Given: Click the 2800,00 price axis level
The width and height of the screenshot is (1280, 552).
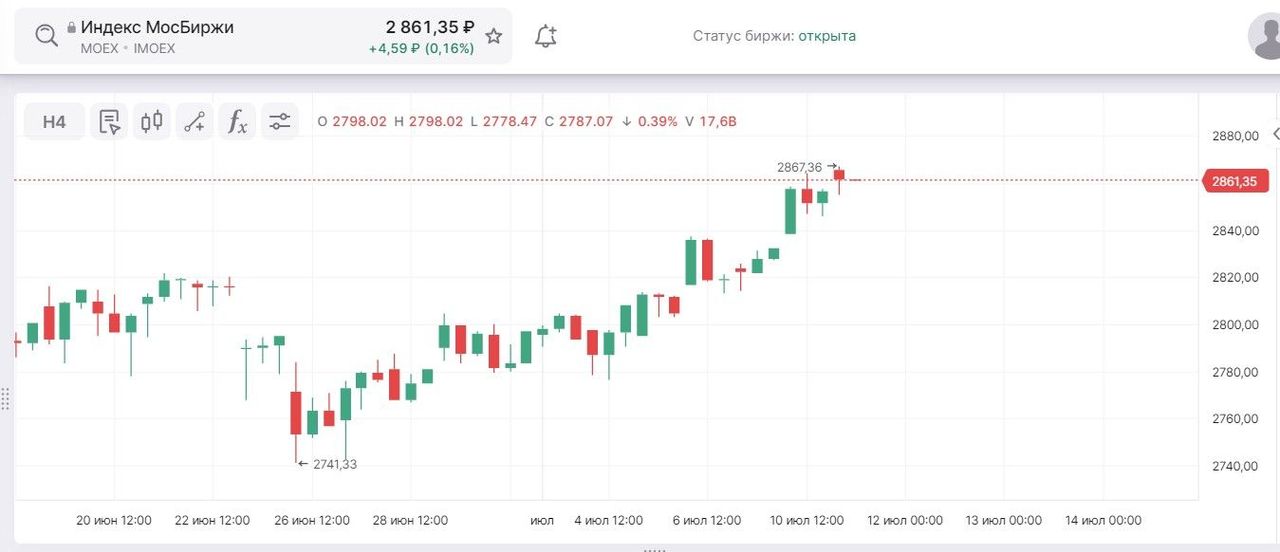Looking at the screenshot, I should pyautogui.click(x=1234, y=325).
